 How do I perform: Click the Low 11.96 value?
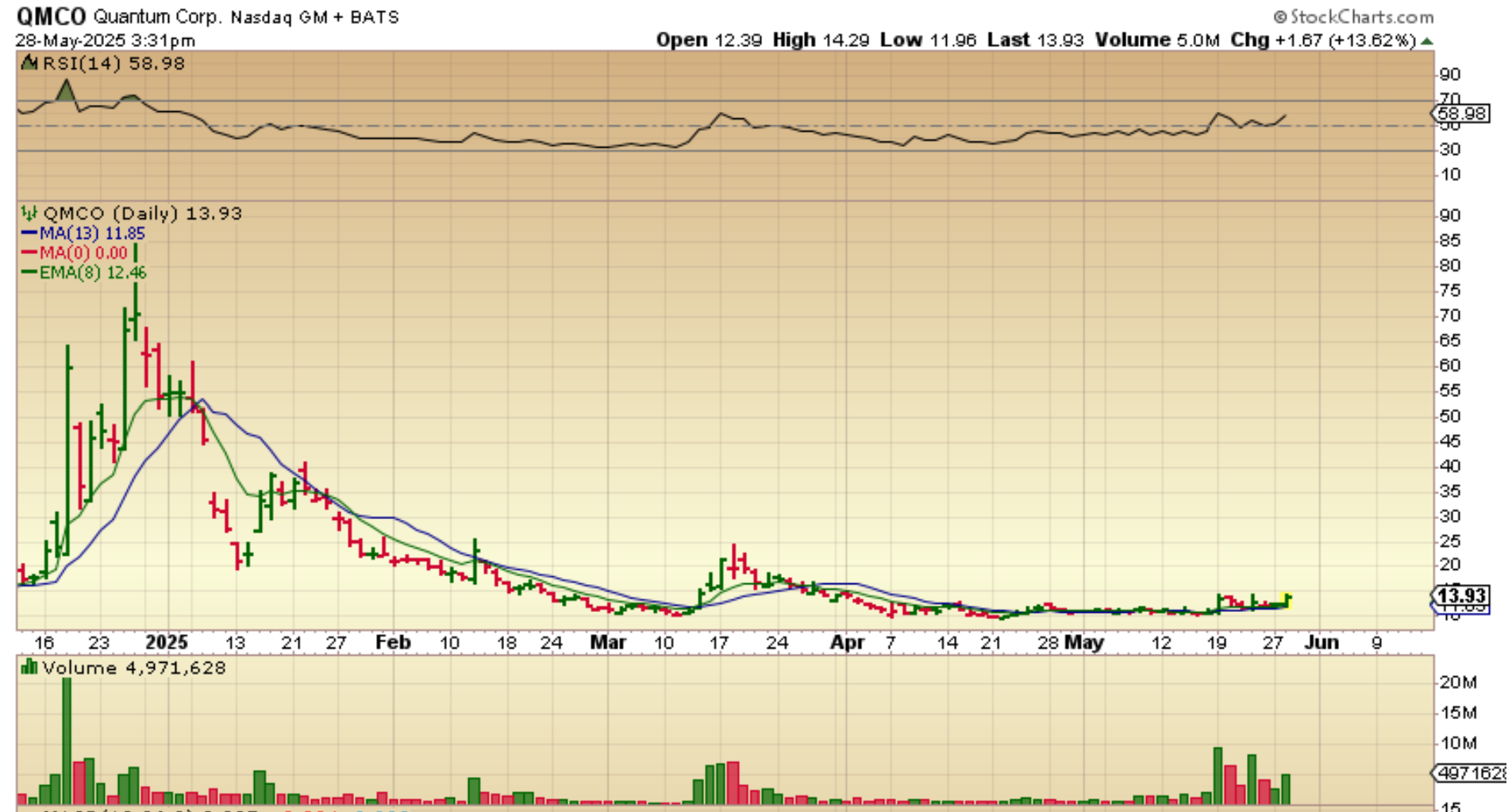(x=928, y=40)
